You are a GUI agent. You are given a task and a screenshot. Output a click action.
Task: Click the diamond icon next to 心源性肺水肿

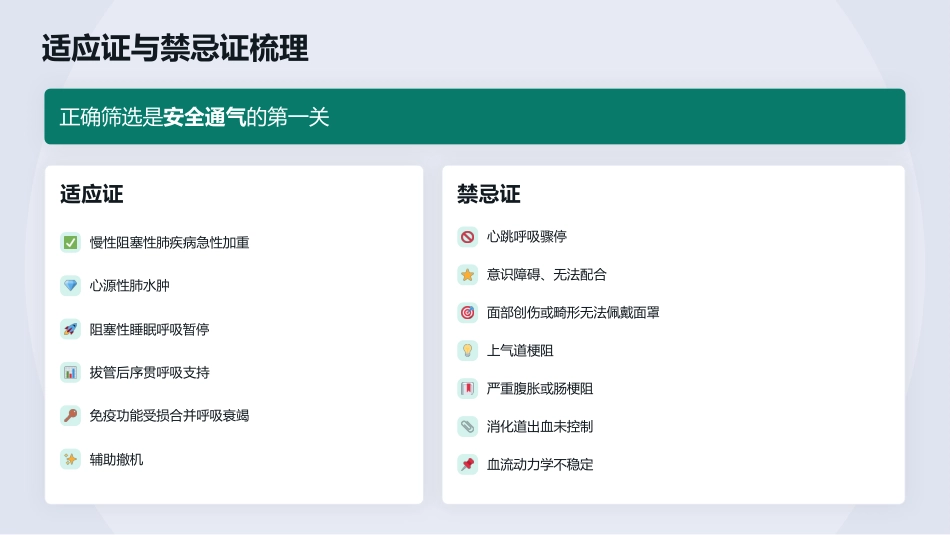coord(70,285)
